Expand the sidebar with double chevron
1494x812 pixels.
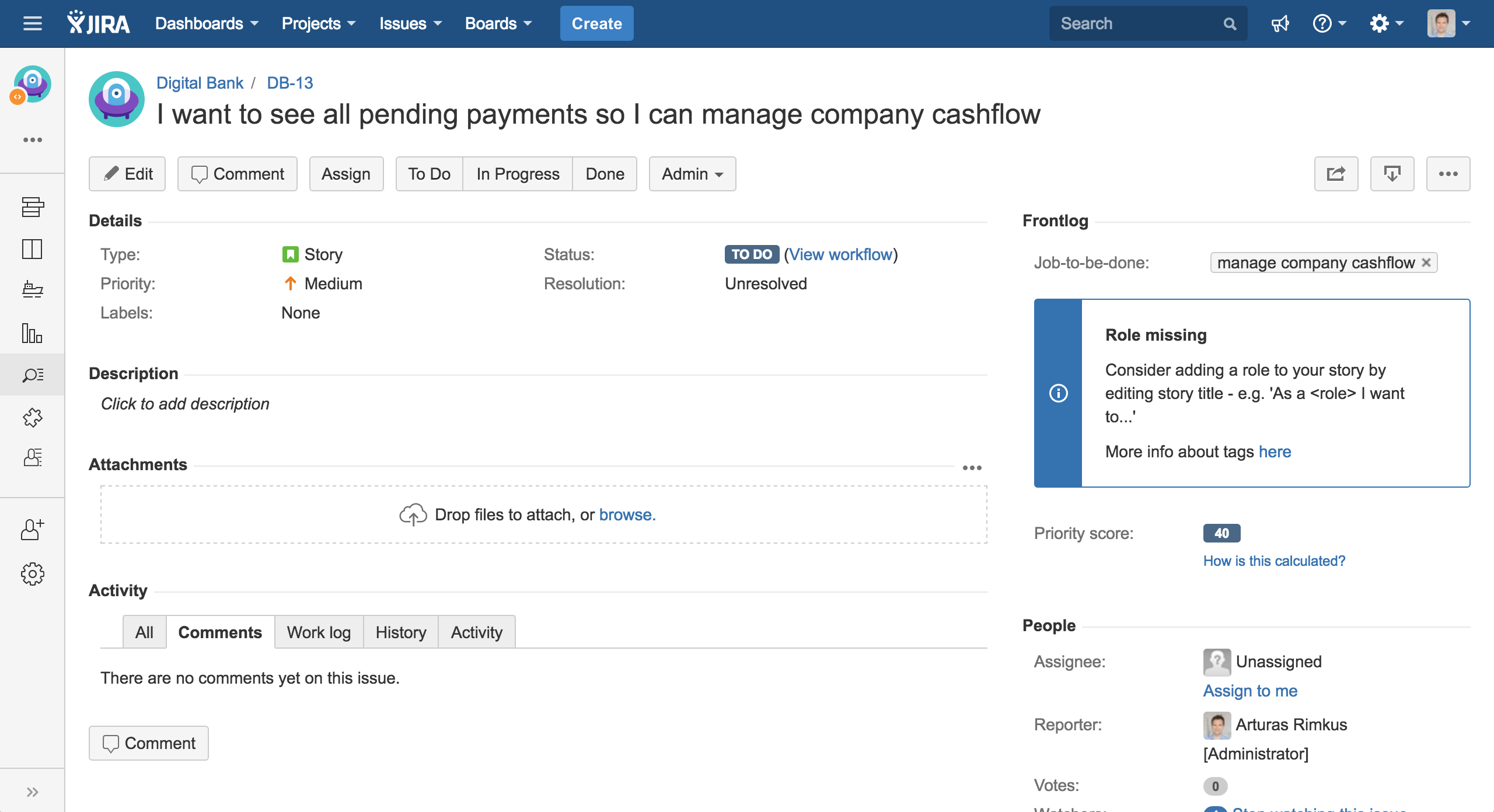[x=32, y=792]
